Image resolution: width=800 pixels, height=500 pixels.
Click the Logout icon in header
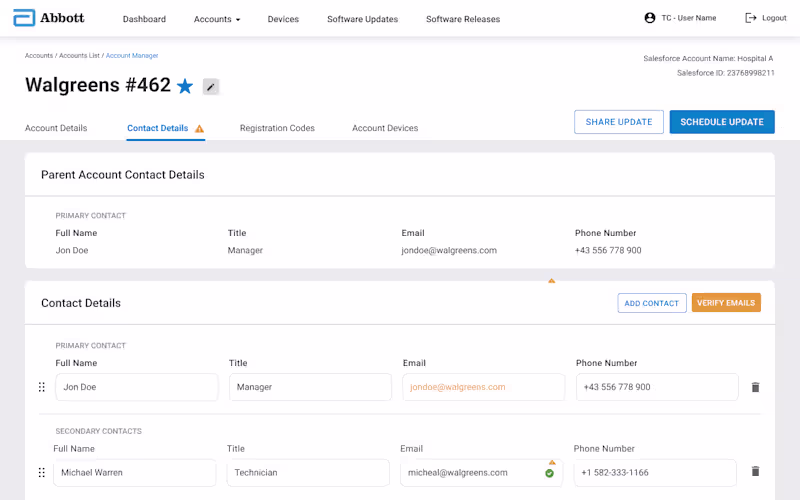pos(751,18)
